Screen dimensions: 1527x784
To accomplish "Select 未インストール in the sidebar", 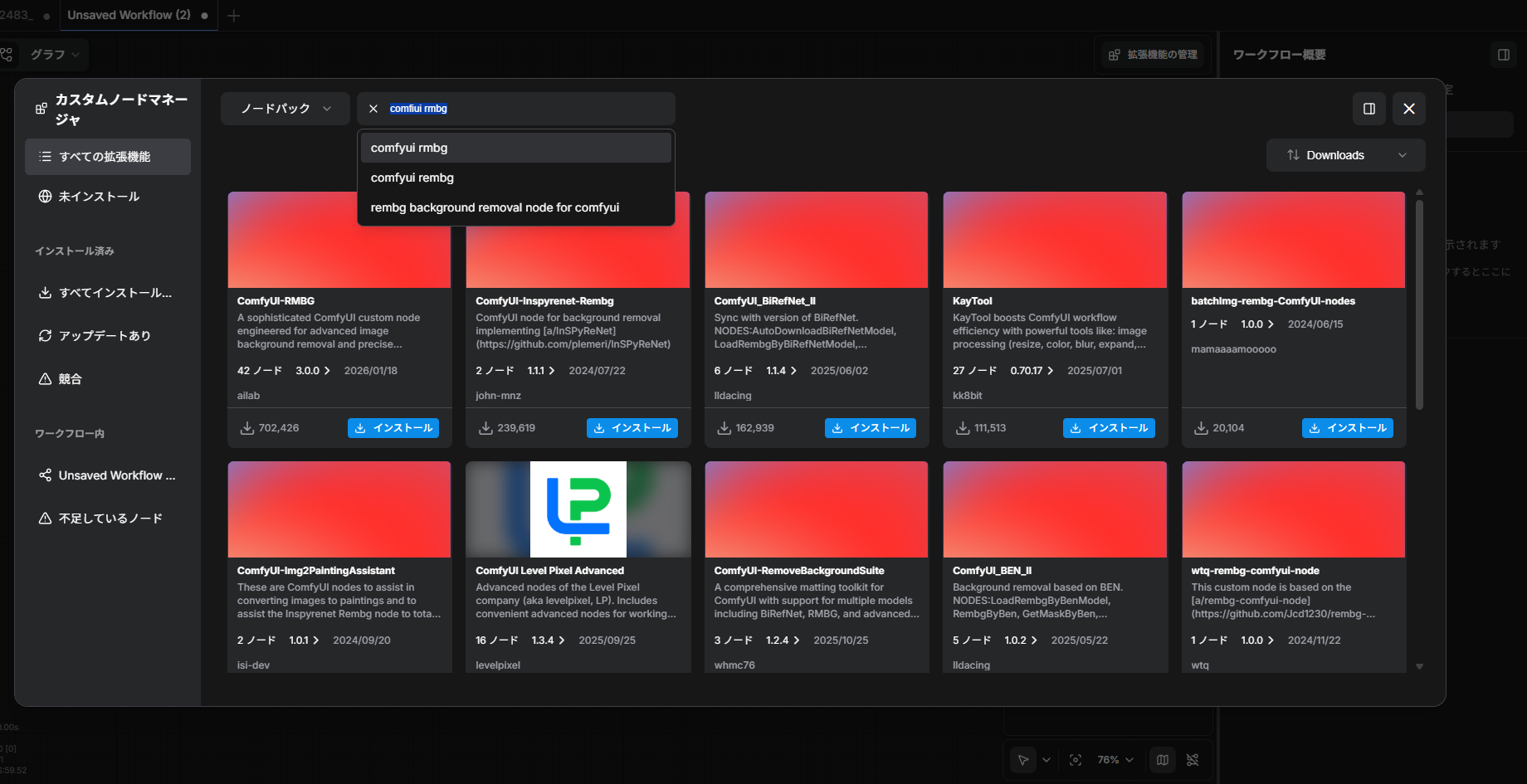I will (x=108, y=197).
